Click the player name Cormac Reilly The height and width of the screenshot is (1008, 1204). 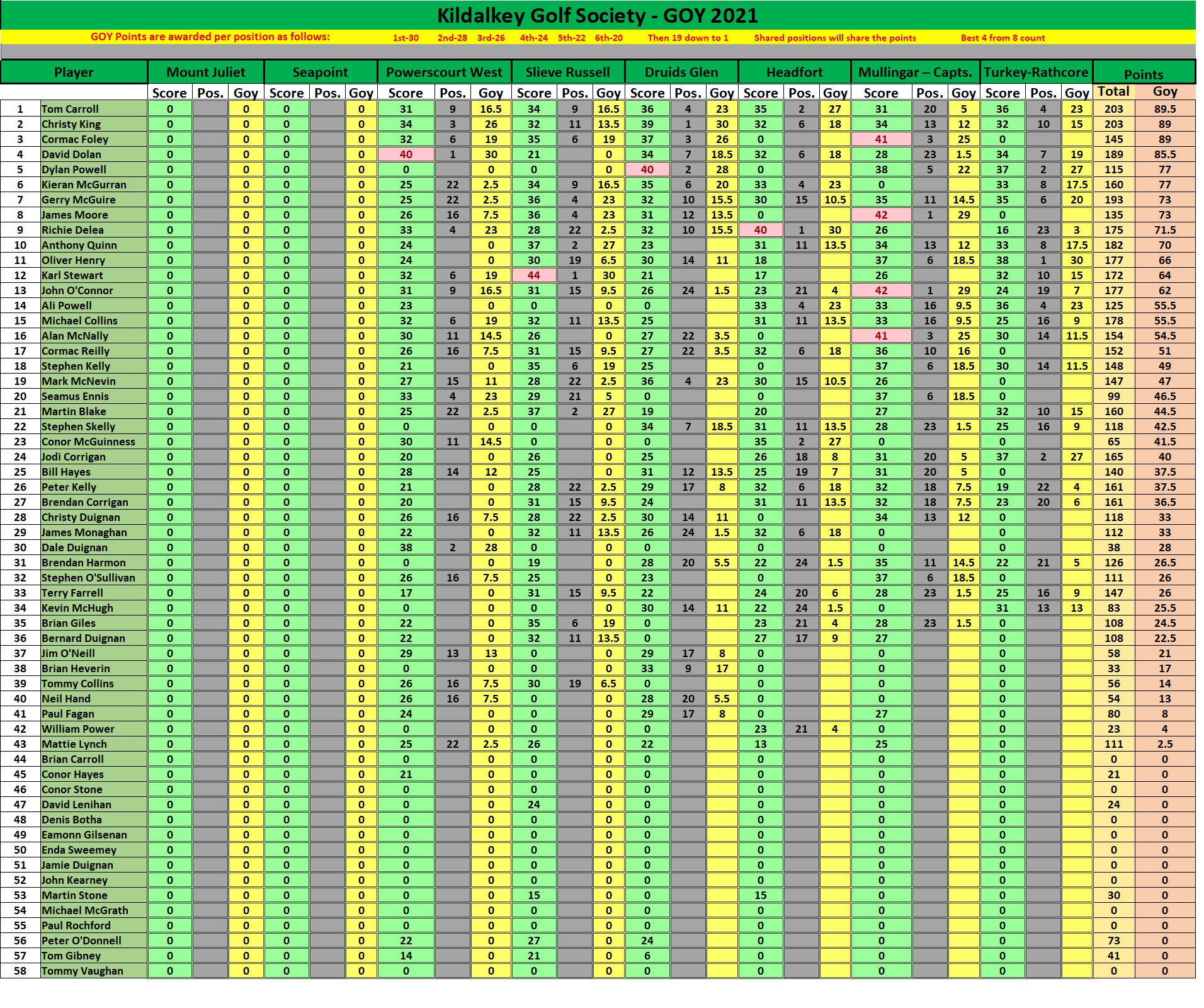tap(76, 351)
